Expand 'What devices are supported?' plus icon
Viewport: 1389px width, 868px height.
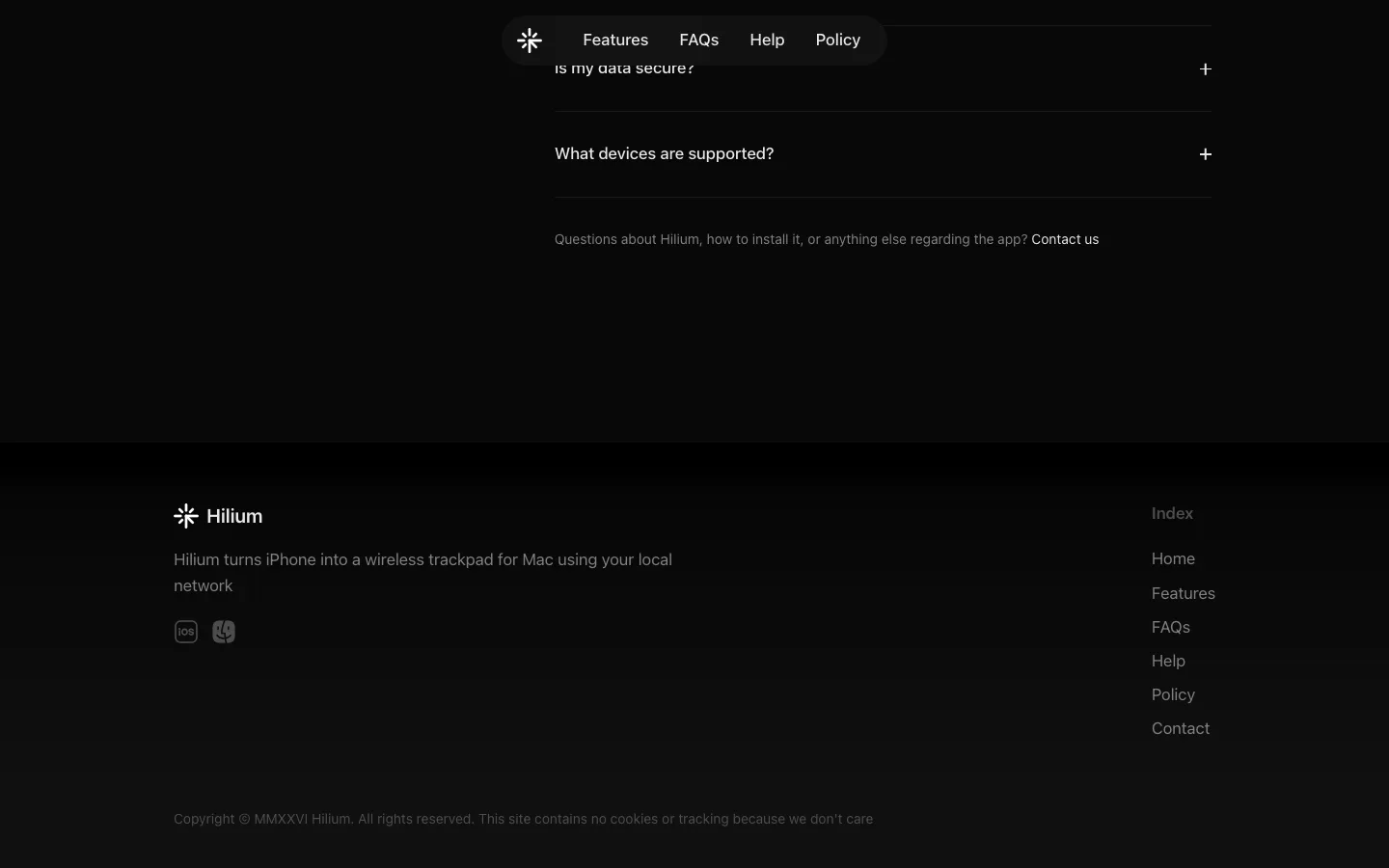1205,154
